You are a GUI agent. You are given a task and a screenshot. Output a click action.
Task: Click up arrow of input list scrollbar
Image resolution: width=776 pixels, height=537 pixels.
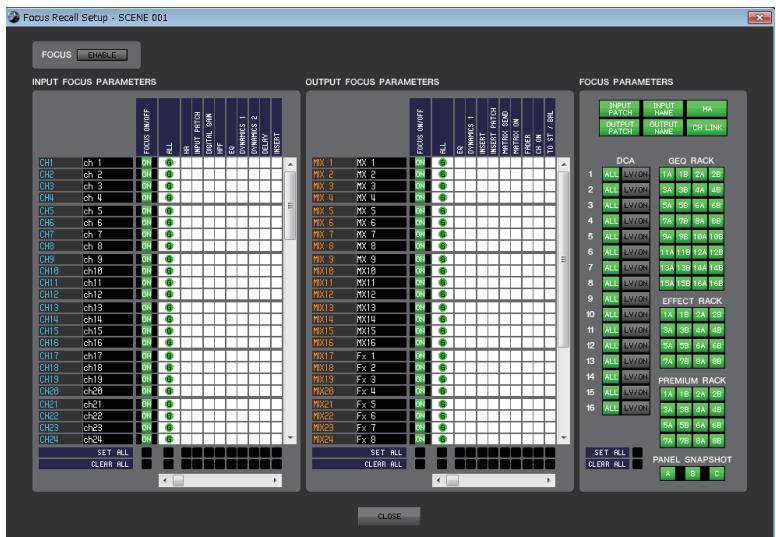291,164
